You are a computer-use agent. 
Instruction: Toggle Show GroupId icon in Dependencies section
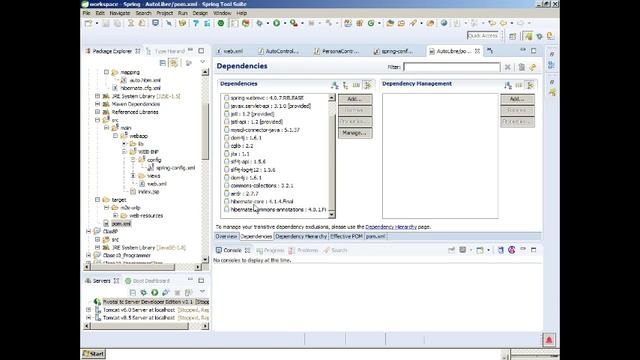(356, 85)
